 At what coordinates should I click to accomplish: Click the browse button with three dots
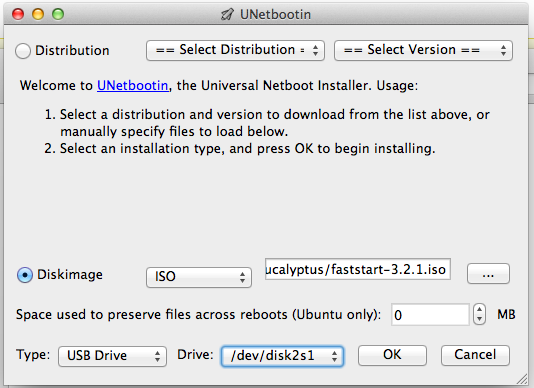(488, 274)
